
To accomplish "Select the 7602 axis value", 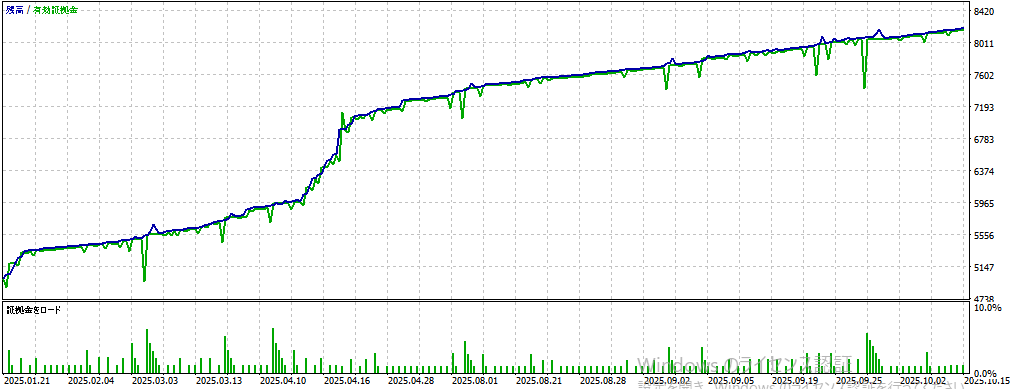I will point(985,76).
